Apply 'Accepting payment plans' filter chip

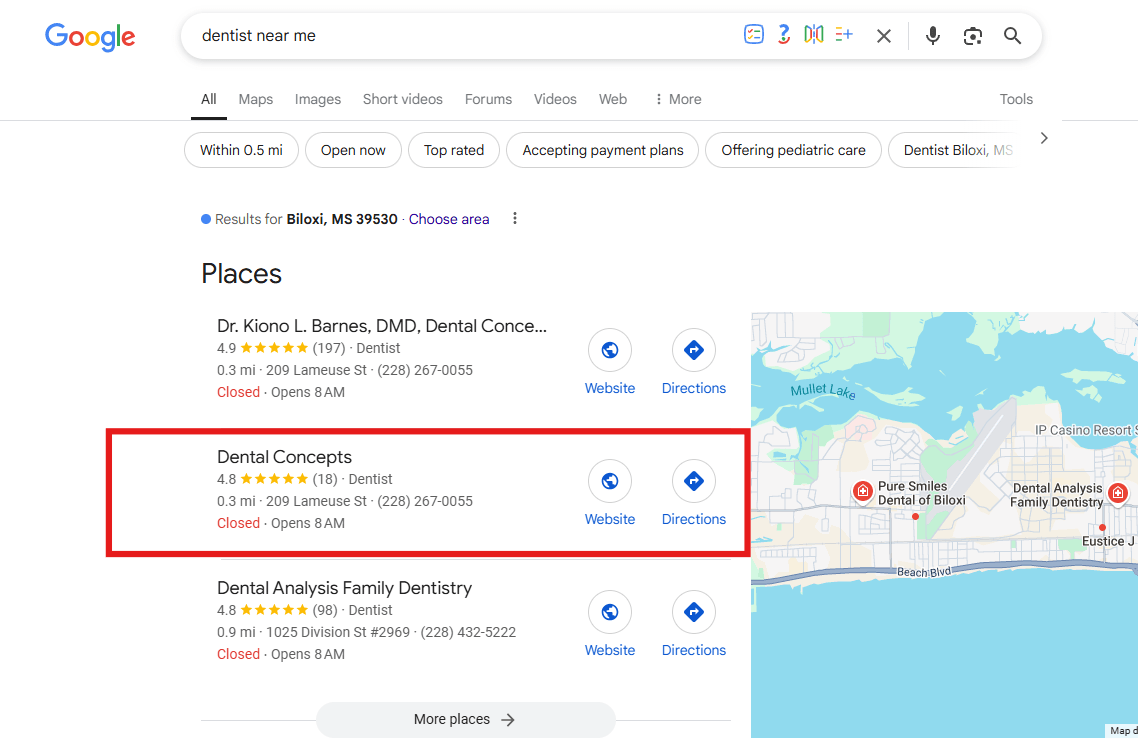tap(602, 150)
